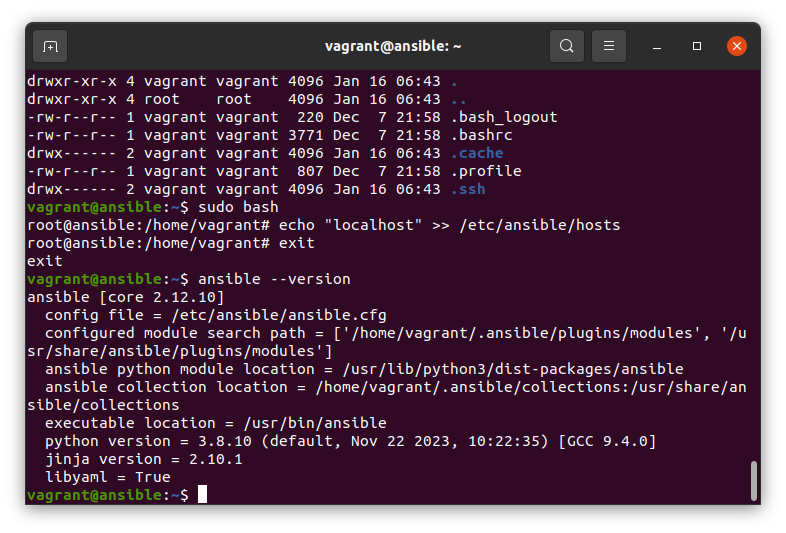Viewport: 786px width, 533px height.
Task: Click the /etc/ansible/ansible.cfg config path
Action: [279, 315]
